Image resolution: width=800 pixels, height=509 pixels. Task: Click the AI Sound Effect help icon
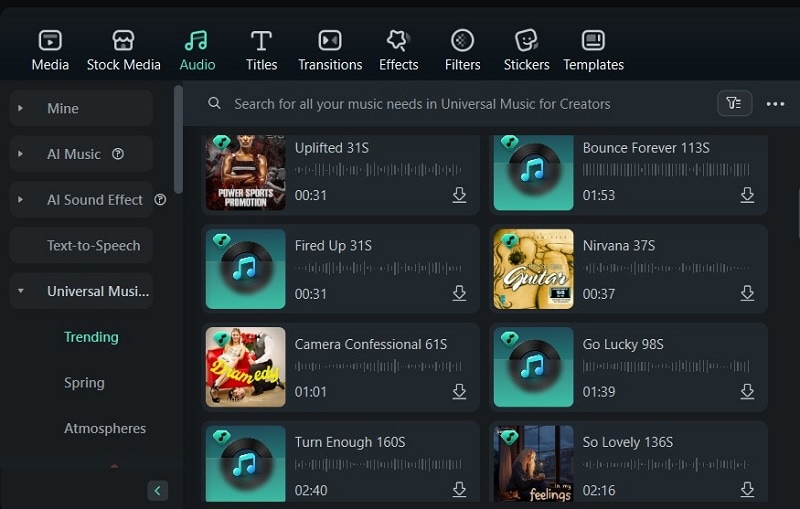[x=160, y=199]
